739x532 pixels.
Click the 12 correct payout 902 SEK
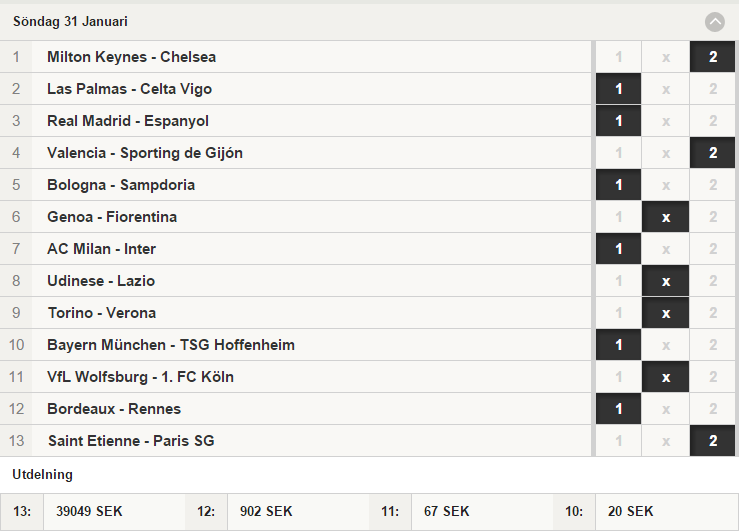[266, 512]
